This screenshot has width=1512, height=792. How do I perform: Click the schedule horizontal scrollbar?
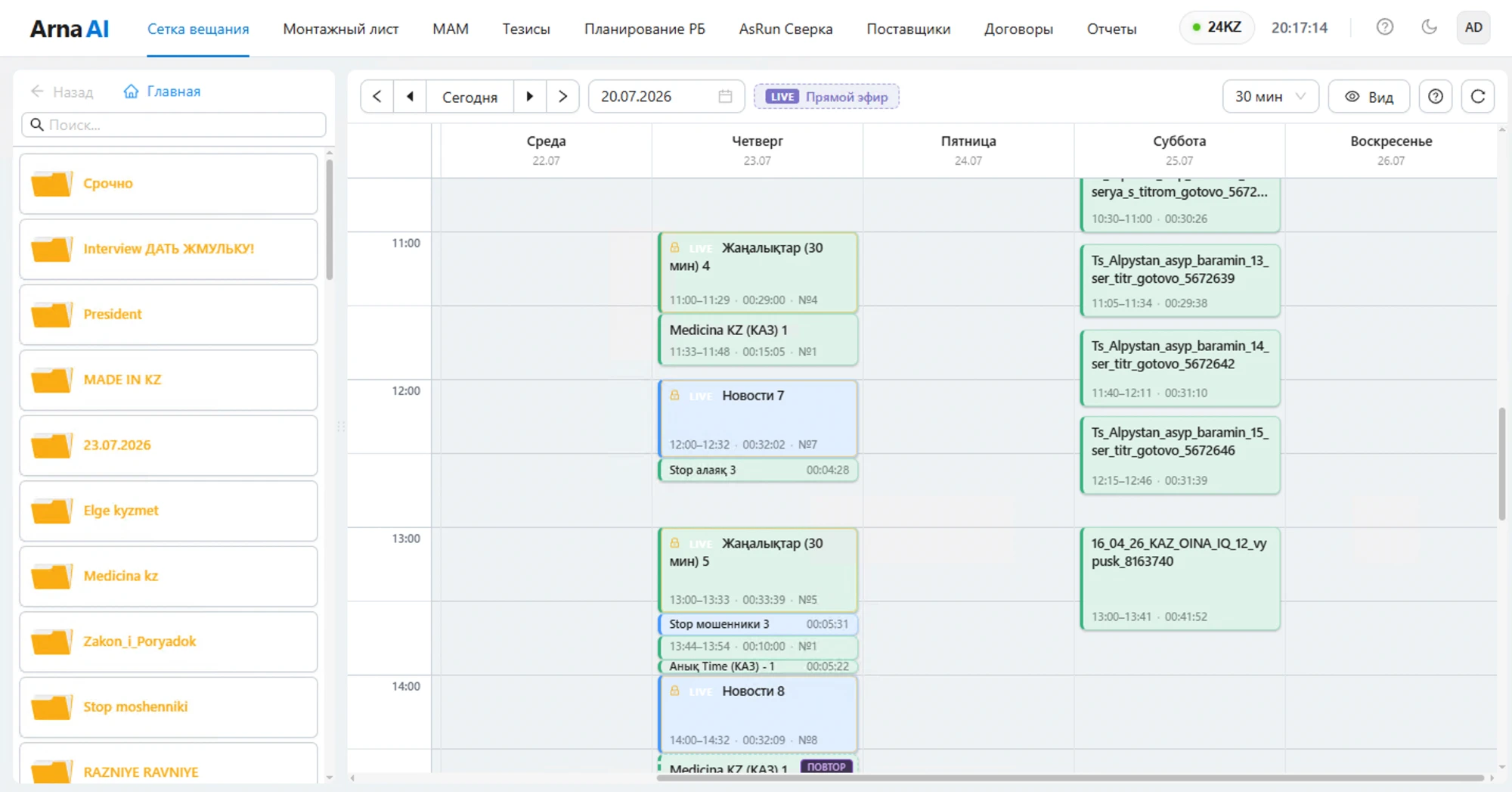pyautogui.click(x=1070, y=778)
